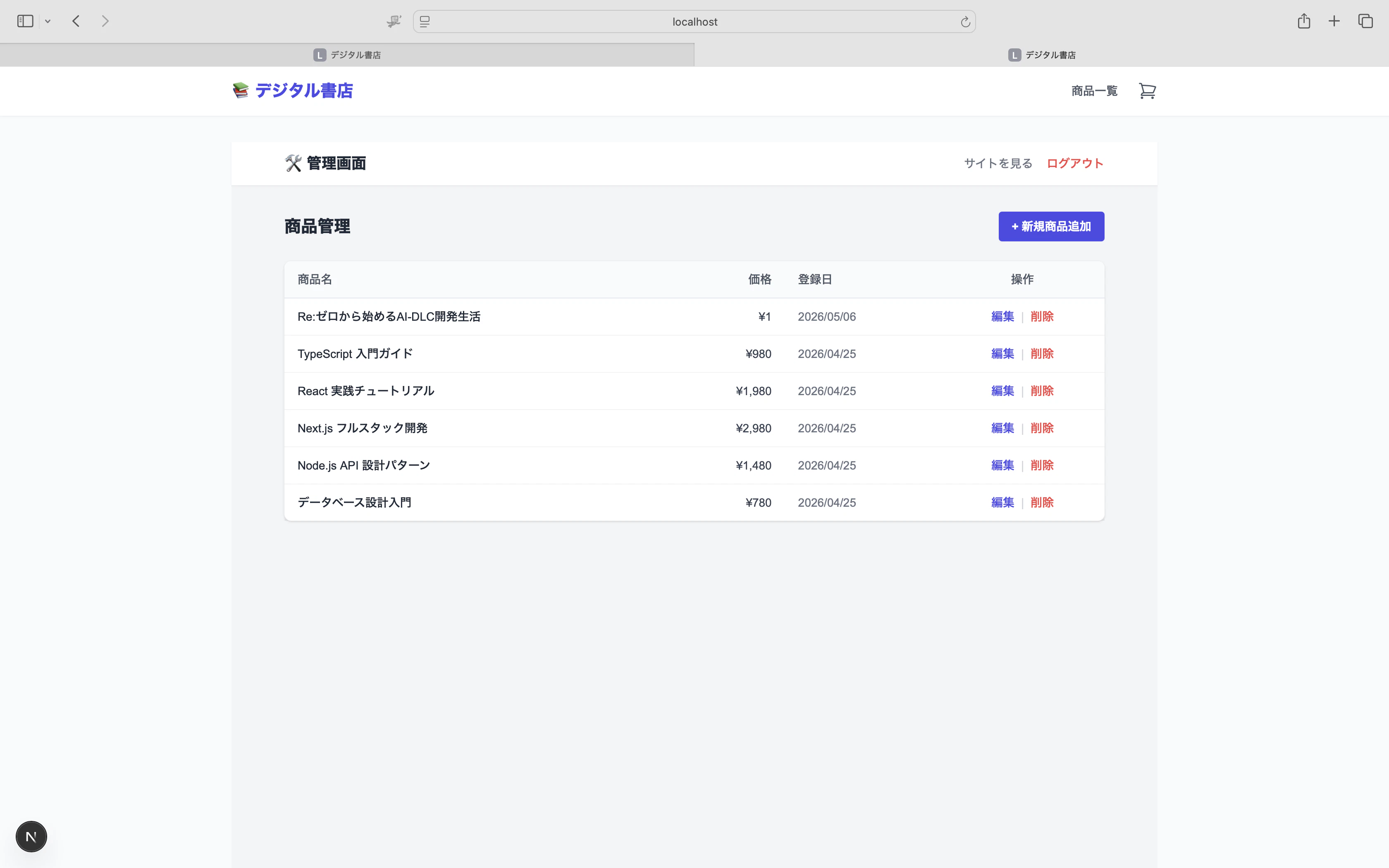Open the 商品一覧 navigation link

point(1094,91)
